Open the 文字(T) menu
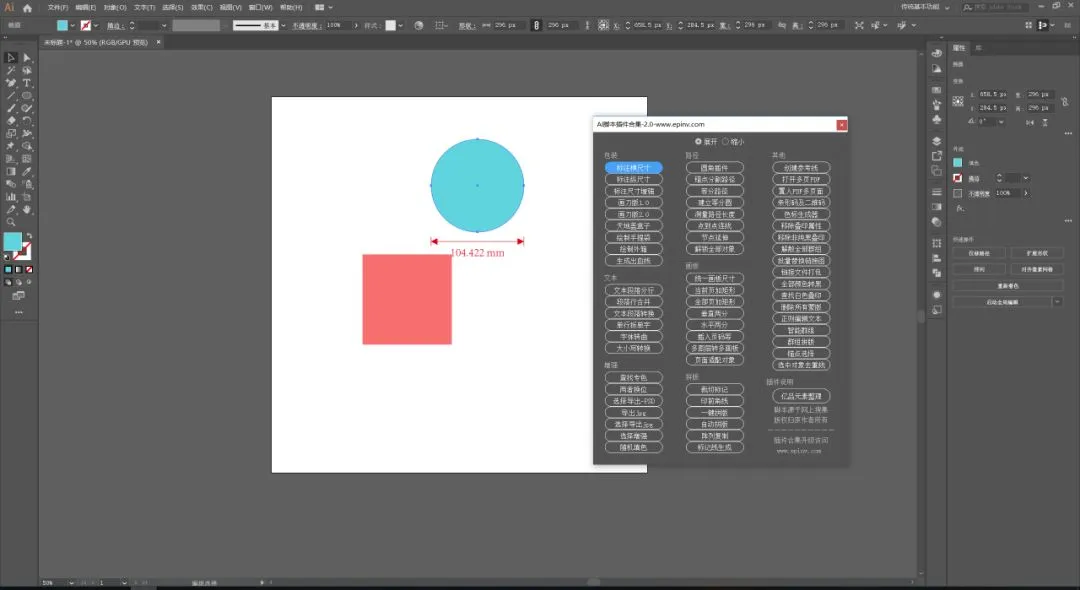The height and width of the screenshot is (590, 1080). pos(144,8)
